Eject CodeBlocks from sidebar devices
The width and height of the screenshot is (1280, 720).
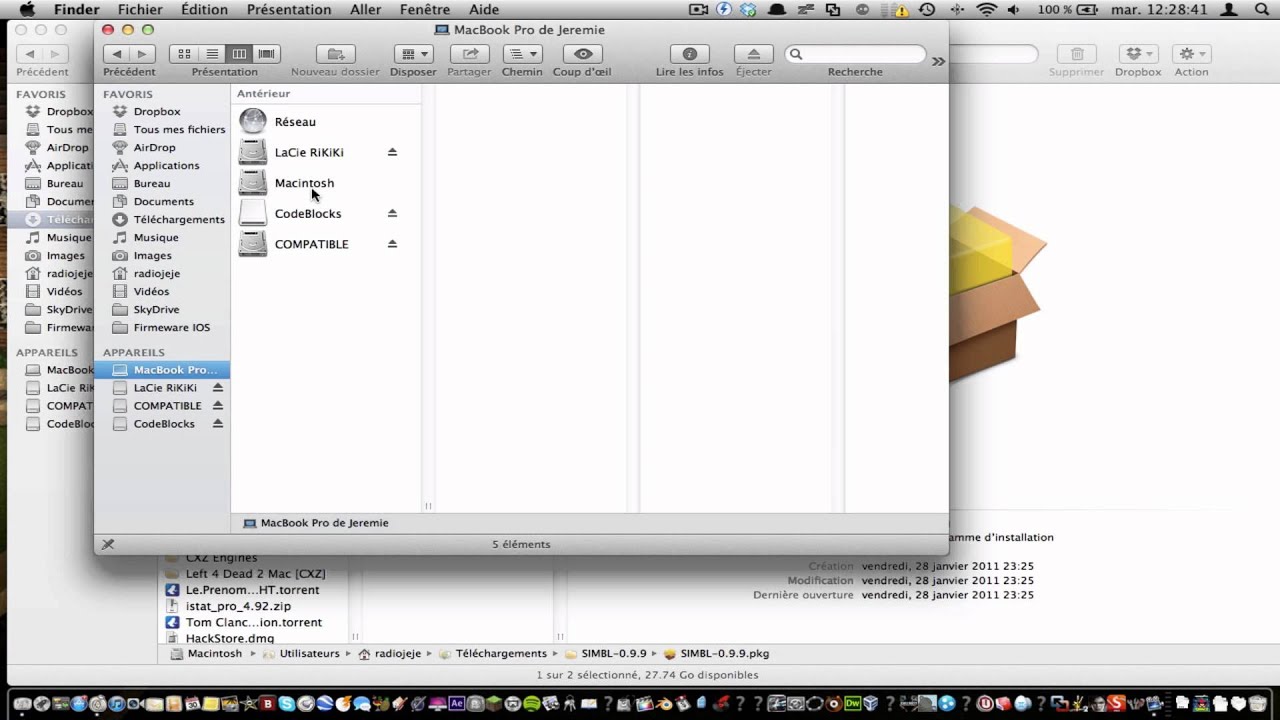pos(217,424)
